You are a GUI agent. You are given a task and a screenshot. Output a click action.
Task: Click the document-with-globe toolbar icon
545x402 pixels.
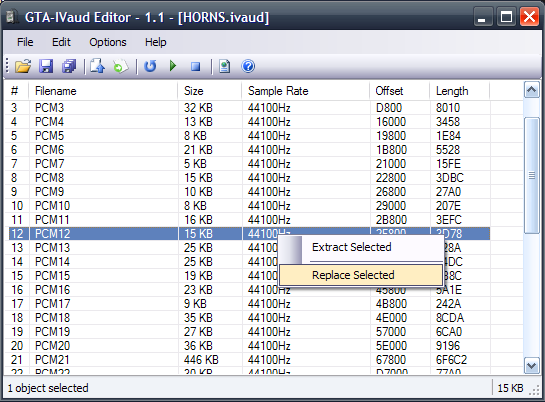click(x=225, y=66)
